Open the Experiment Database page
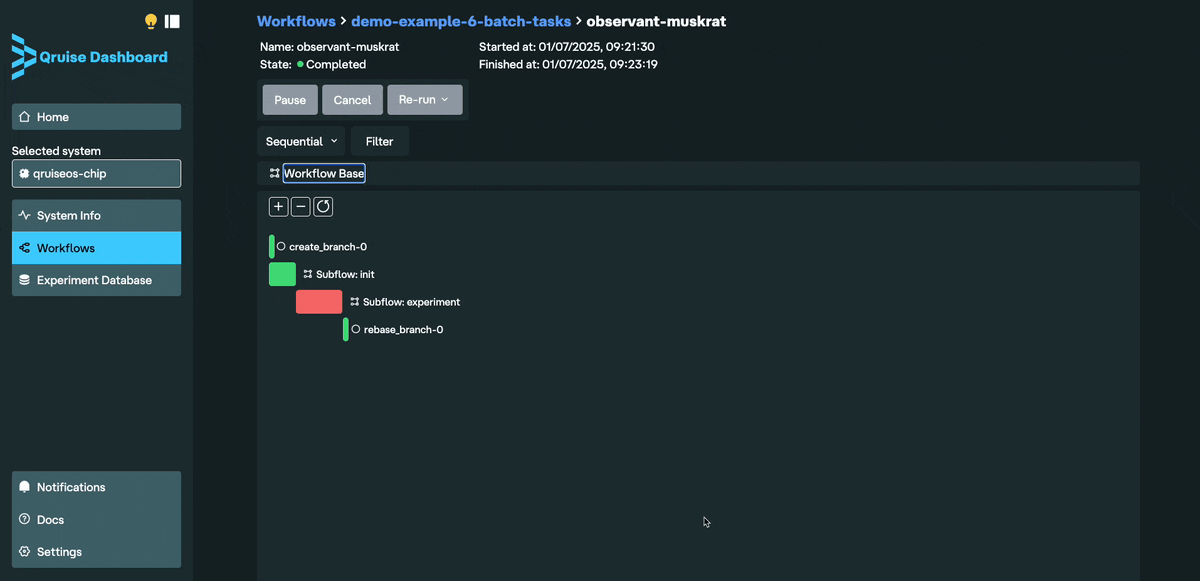The height and width of the screenshot is (581, 1200). (96, 280)
